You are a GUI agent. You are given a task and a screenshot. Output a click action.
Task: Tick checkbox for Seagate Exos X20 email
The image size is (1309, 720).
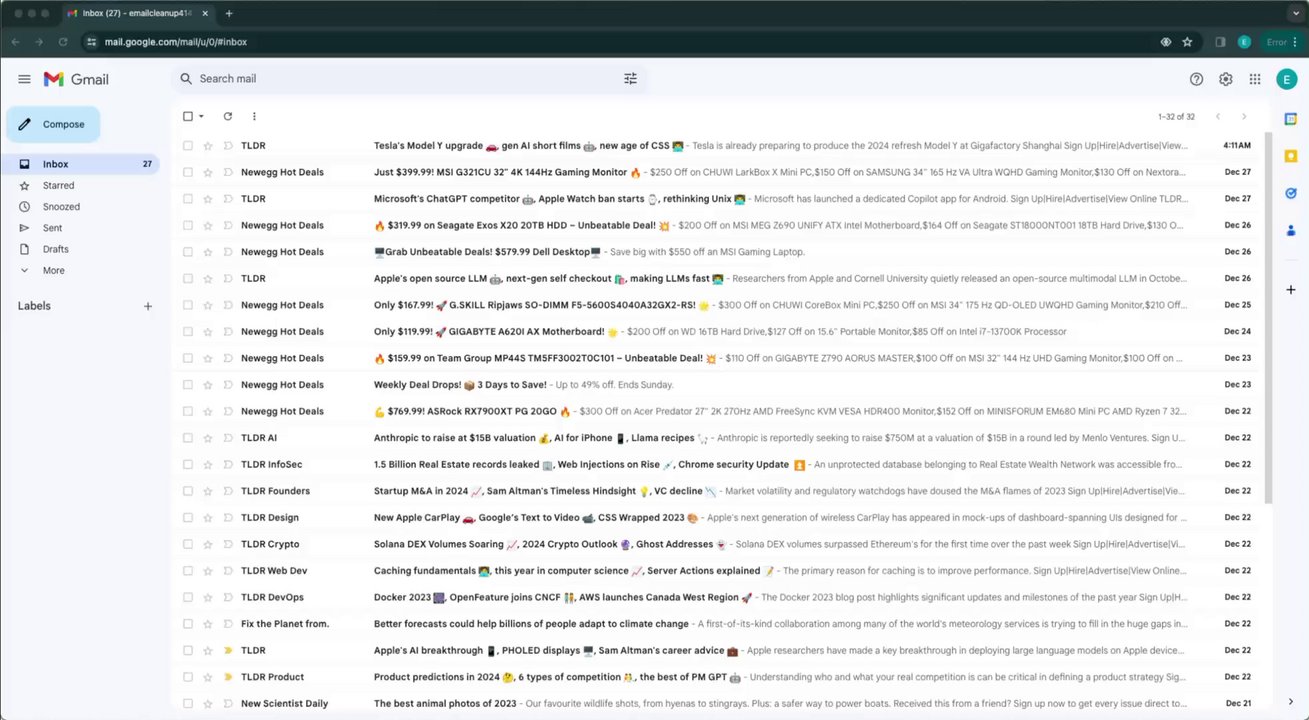click(x=187, y=225)
